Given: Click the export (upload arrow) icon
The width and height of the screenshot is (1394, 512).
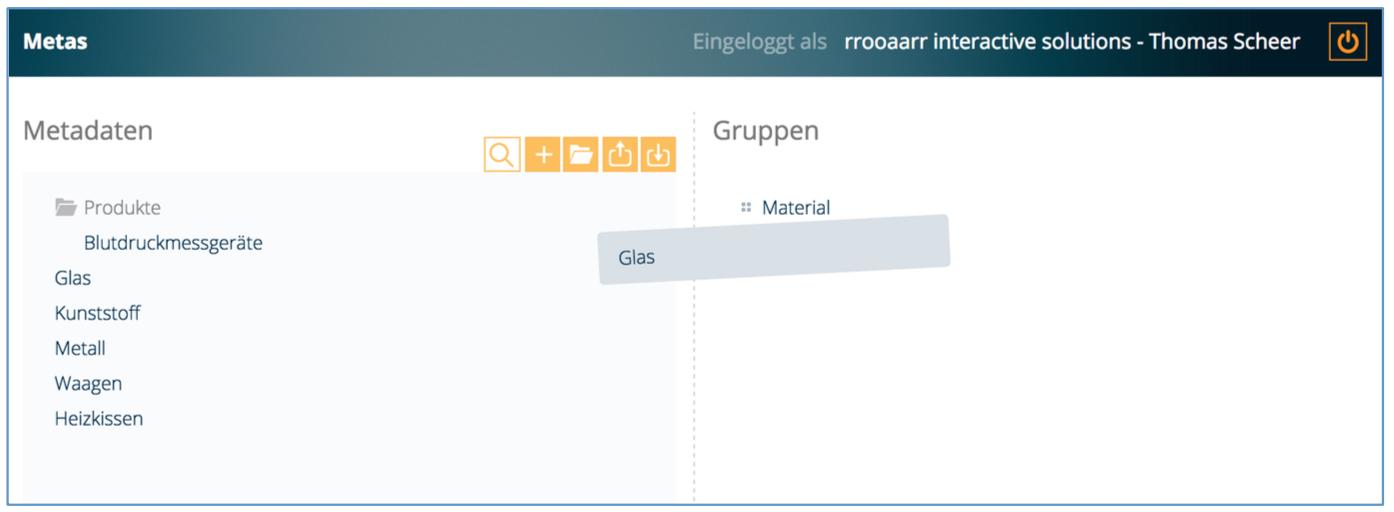Looking at the screenshot, I should [x=620, y=154].
